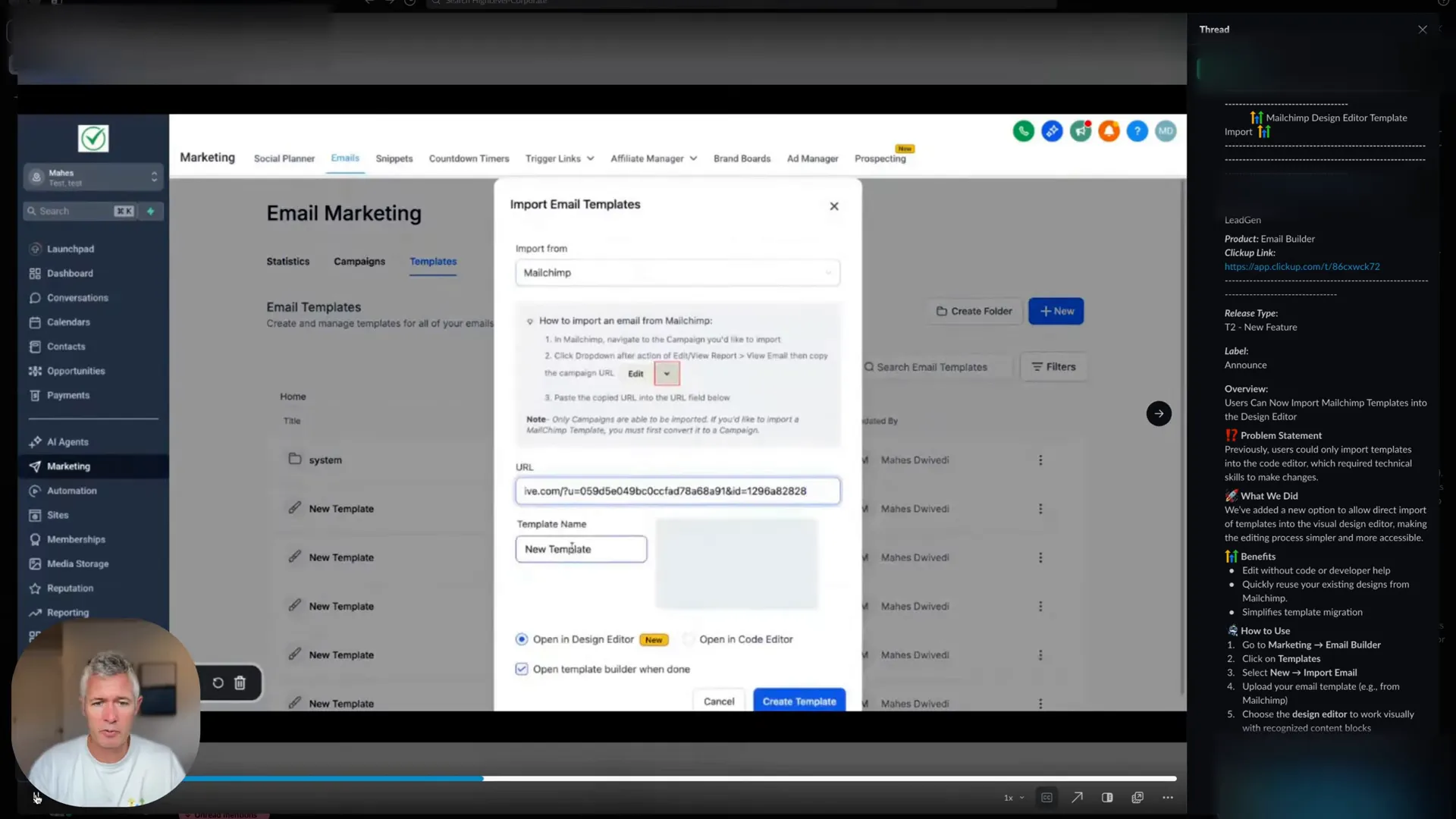Open Sites in the sidebar
1456x819 pixels.
[58, 515]
